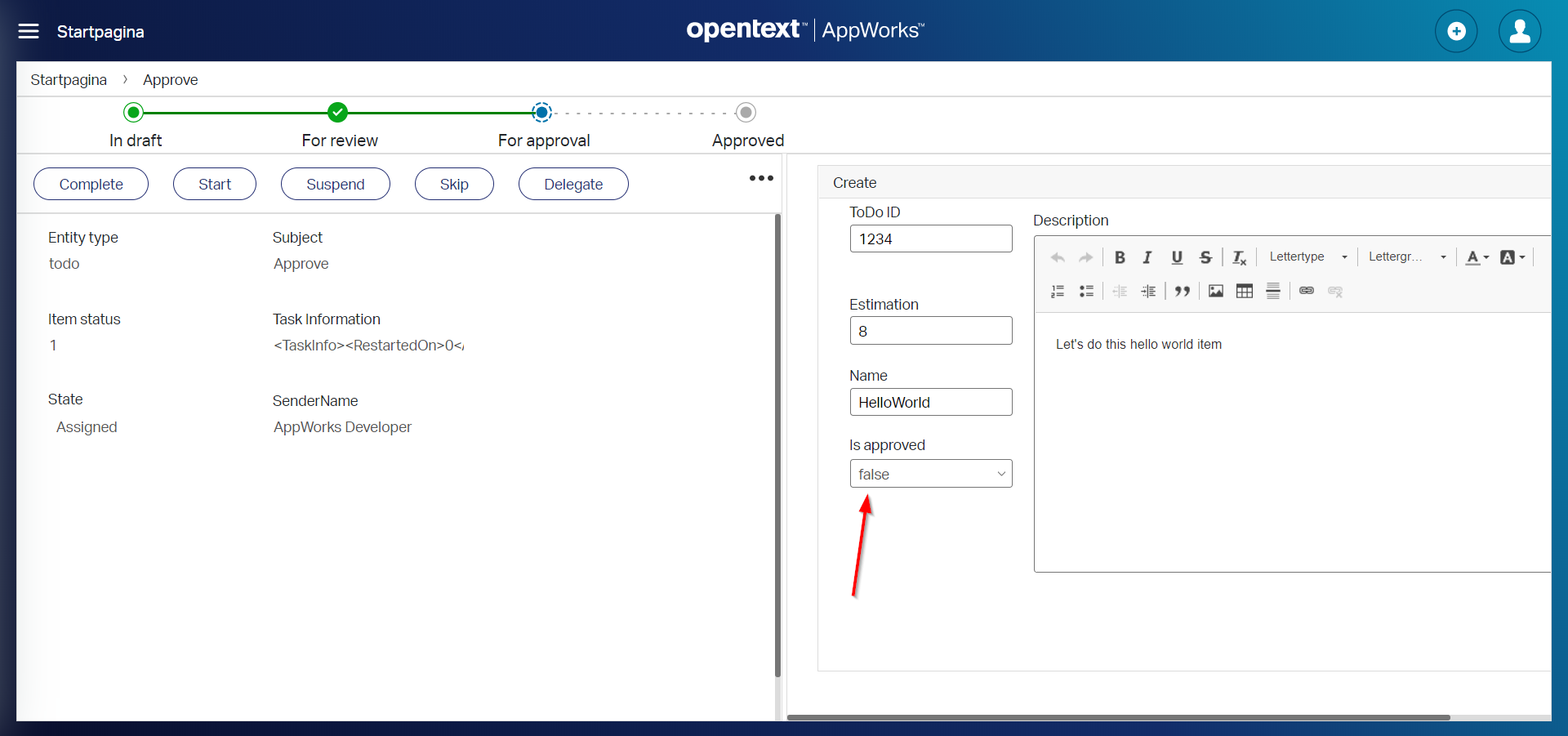Insert a numbered list
The width and height of the screenshot is (1568, 736).
pyautogui.click(x=1058, y=291)
